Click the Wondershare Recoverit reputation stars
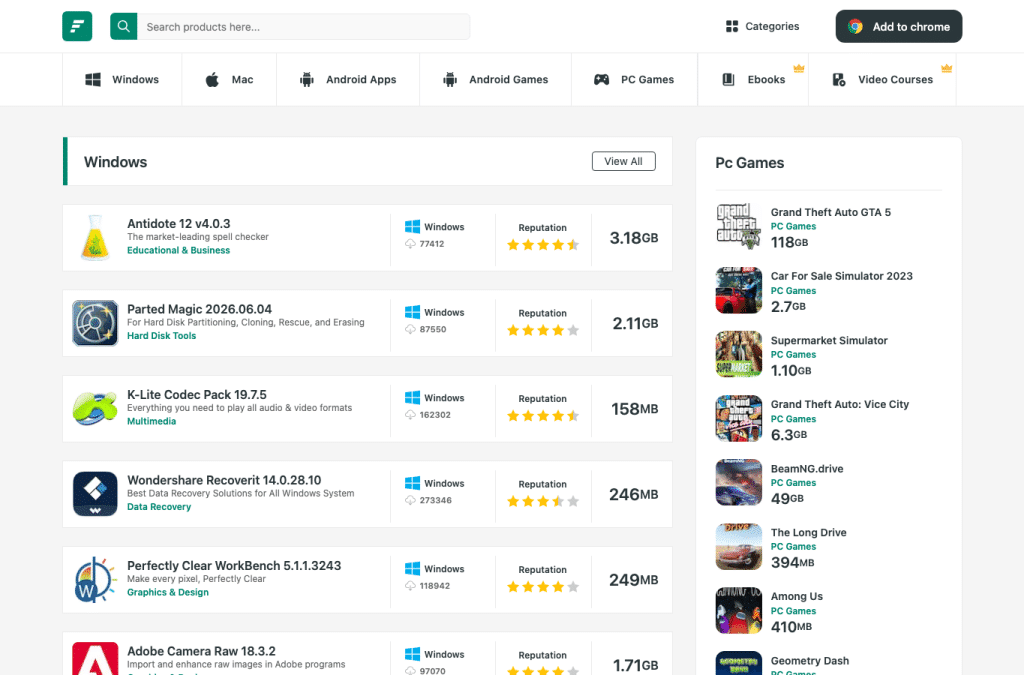This screenshot has height=675, width=1024. point(543,502)
